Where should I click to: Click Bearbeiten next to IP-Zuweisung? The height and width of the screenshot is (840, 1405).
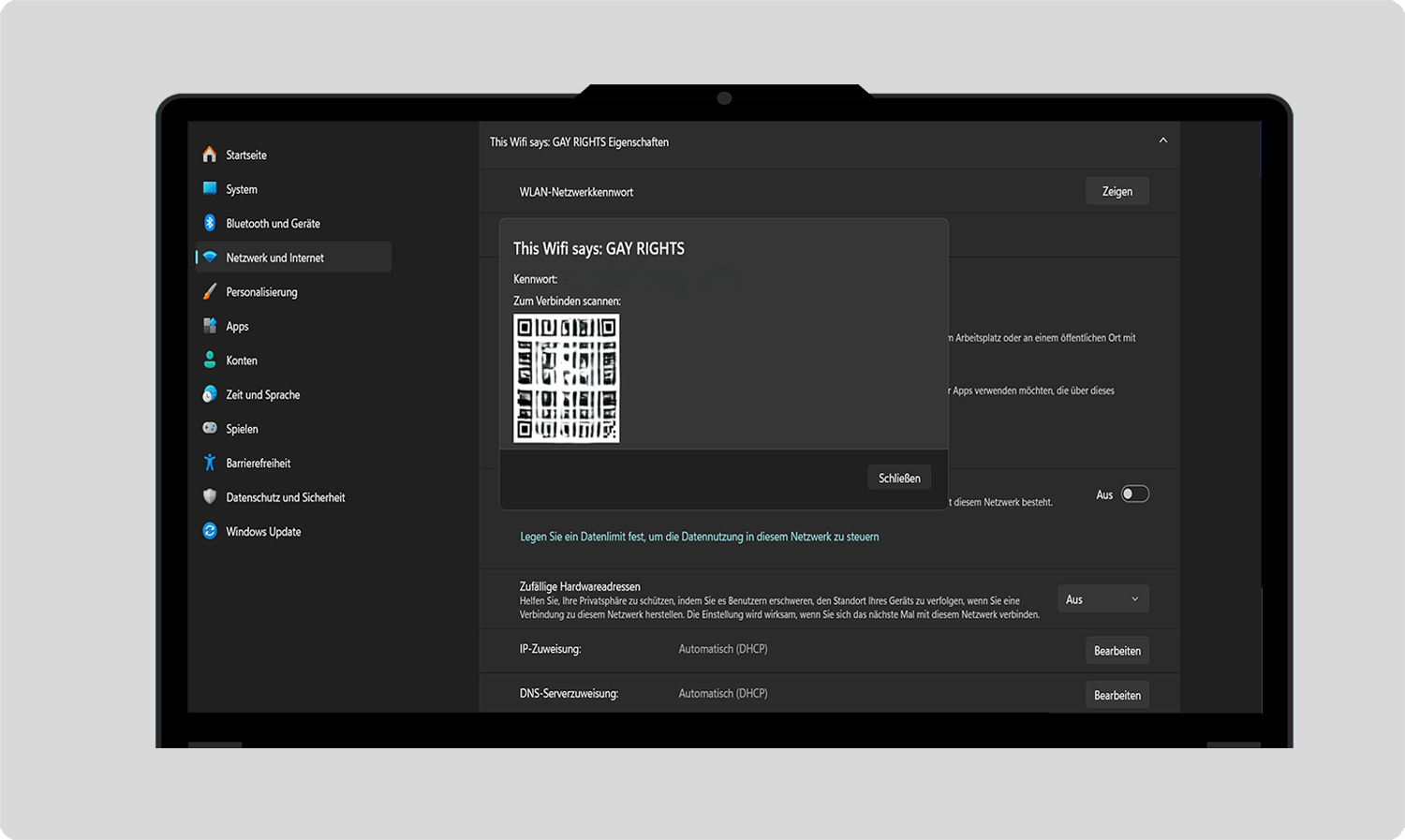point(1117,651)
